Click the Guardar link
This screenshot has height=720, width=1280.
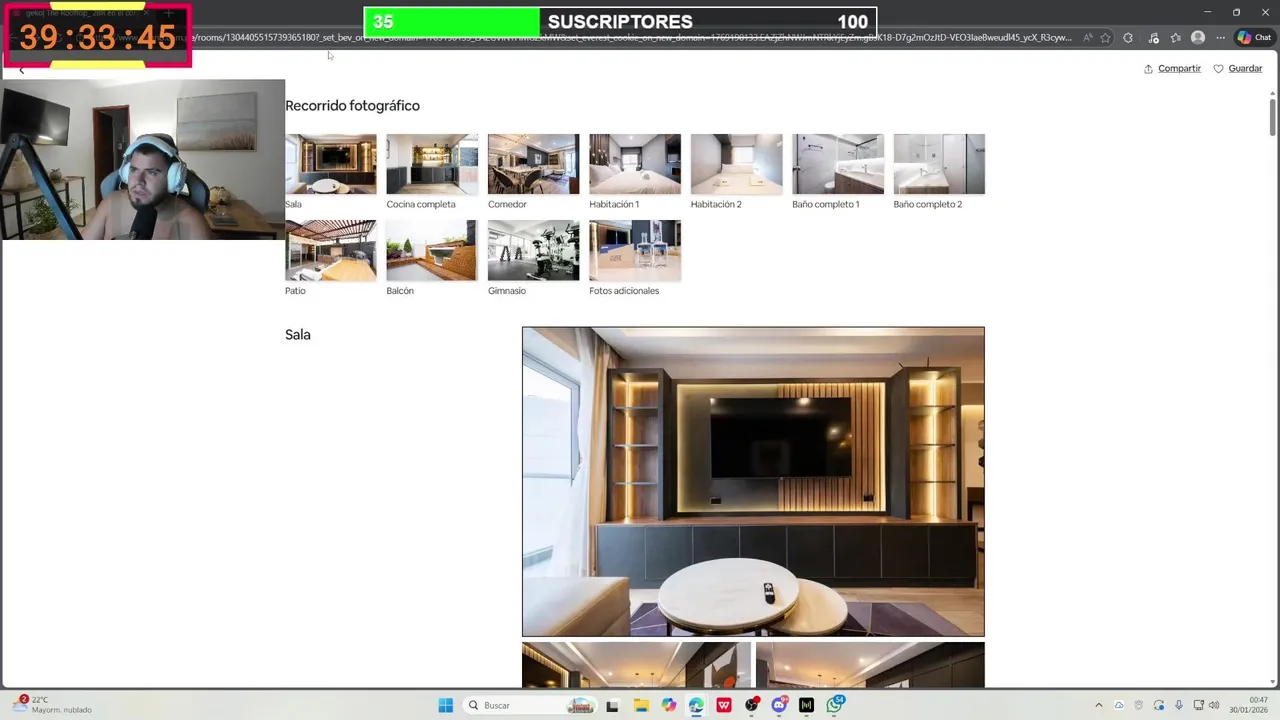(1245, 69)
